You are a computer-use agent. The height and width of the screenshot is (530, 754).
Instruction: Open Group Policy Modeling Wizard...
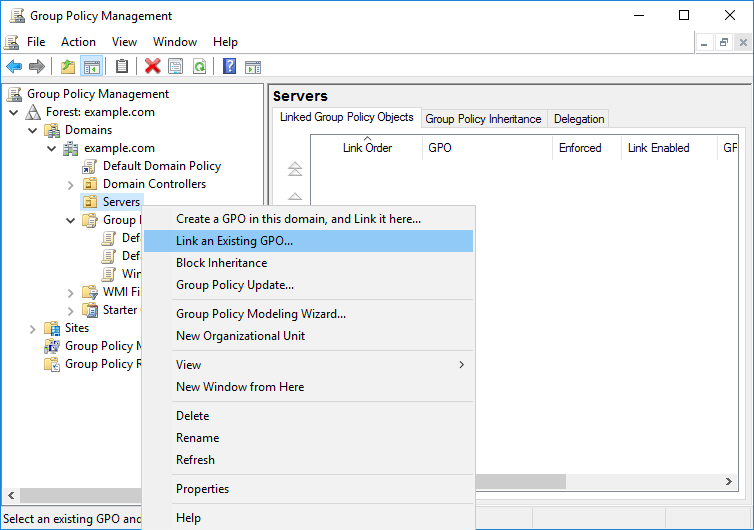point(308,314)
